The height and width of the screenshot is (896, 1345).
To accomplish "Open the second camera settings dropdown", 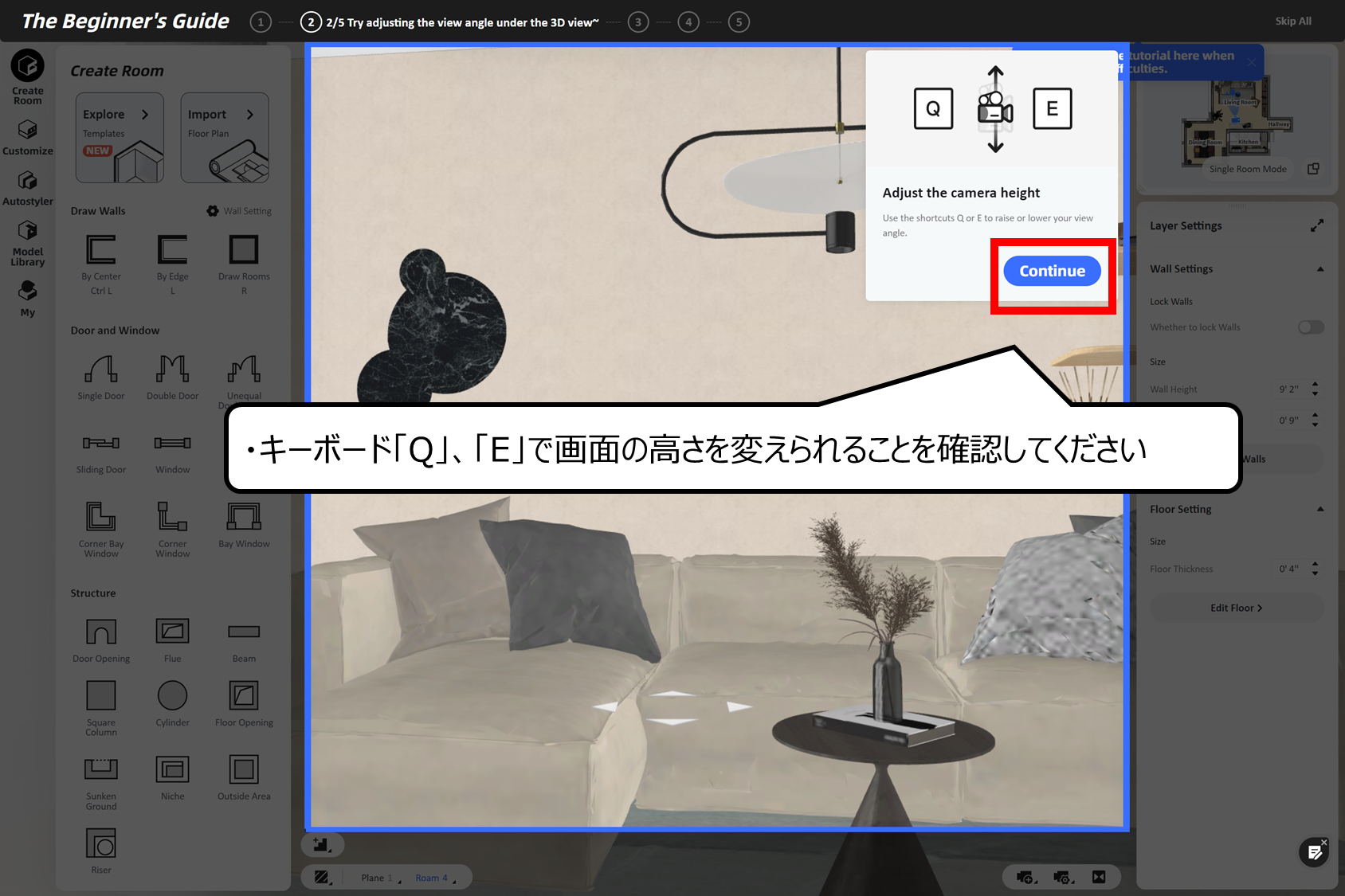I will pos(1063,877).
